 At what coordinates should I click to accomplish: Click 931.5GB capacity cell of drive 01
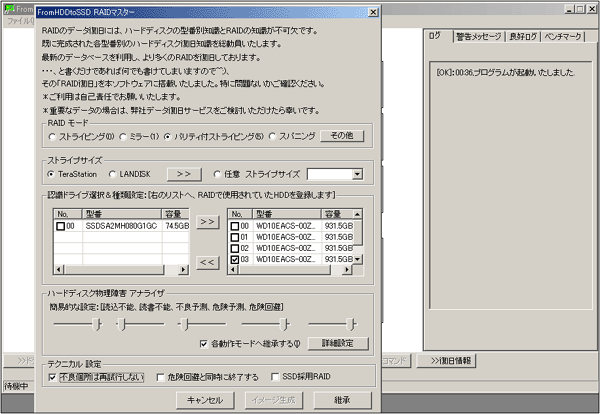[x=338, y=237]
